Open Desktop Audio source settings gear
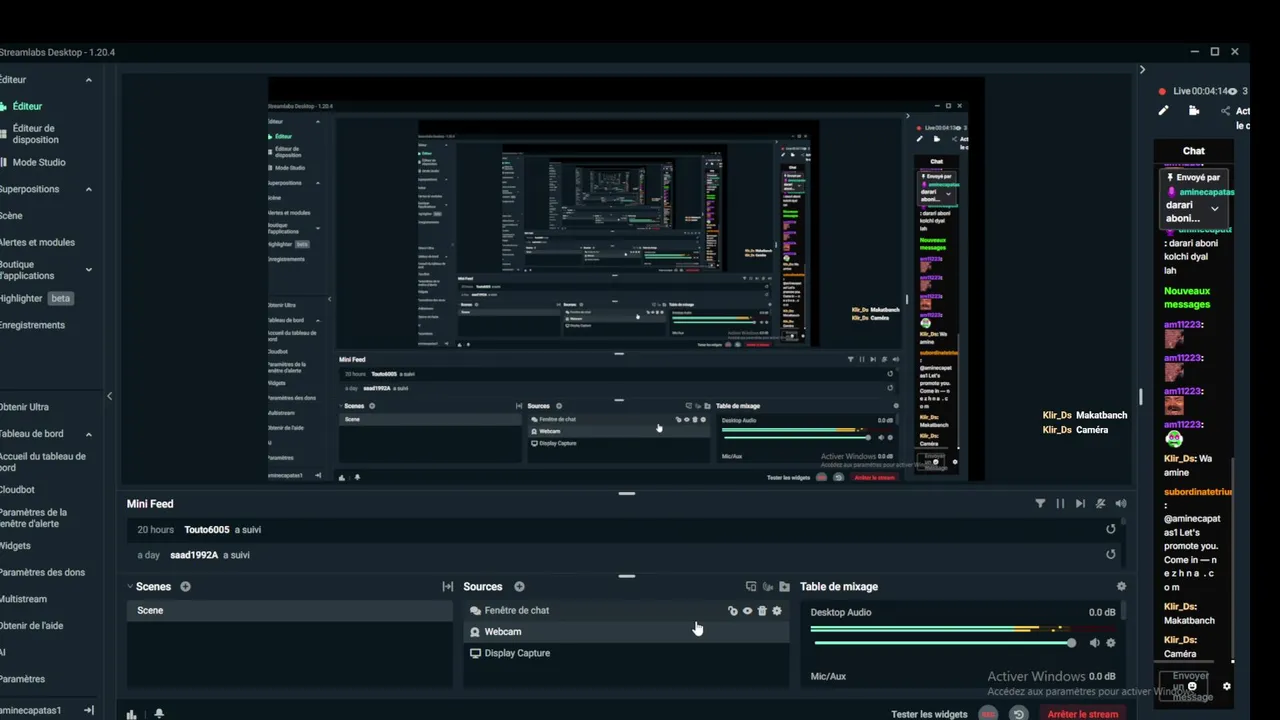This screenshot has height=720, width=1280. click(1110, 643)
